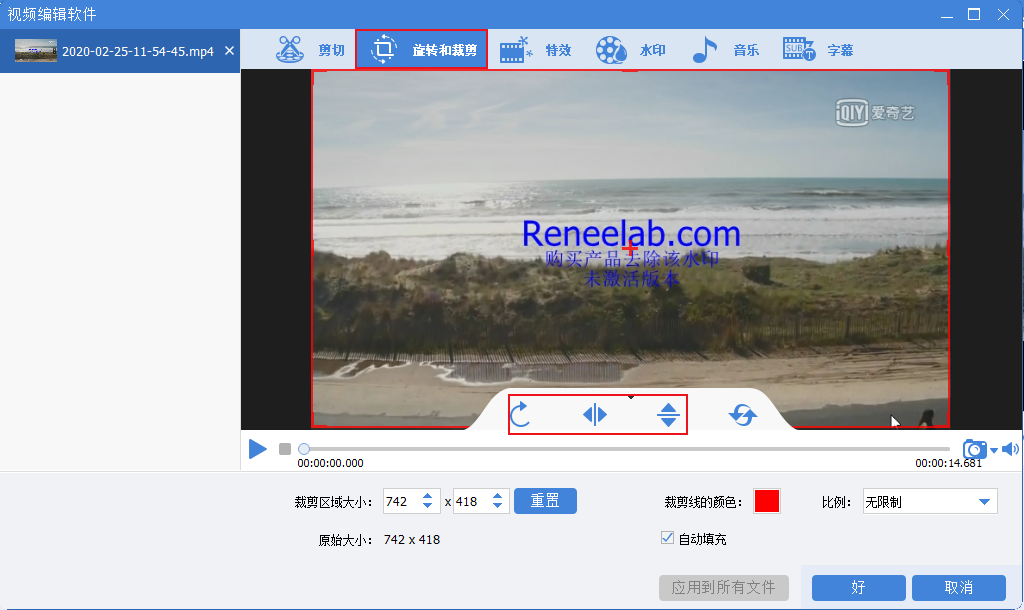The image size is (1024, 610).
Task: Select the 2020-02-25-11-54-45.mp4 video thumbnail
Action: coord(36,50)
